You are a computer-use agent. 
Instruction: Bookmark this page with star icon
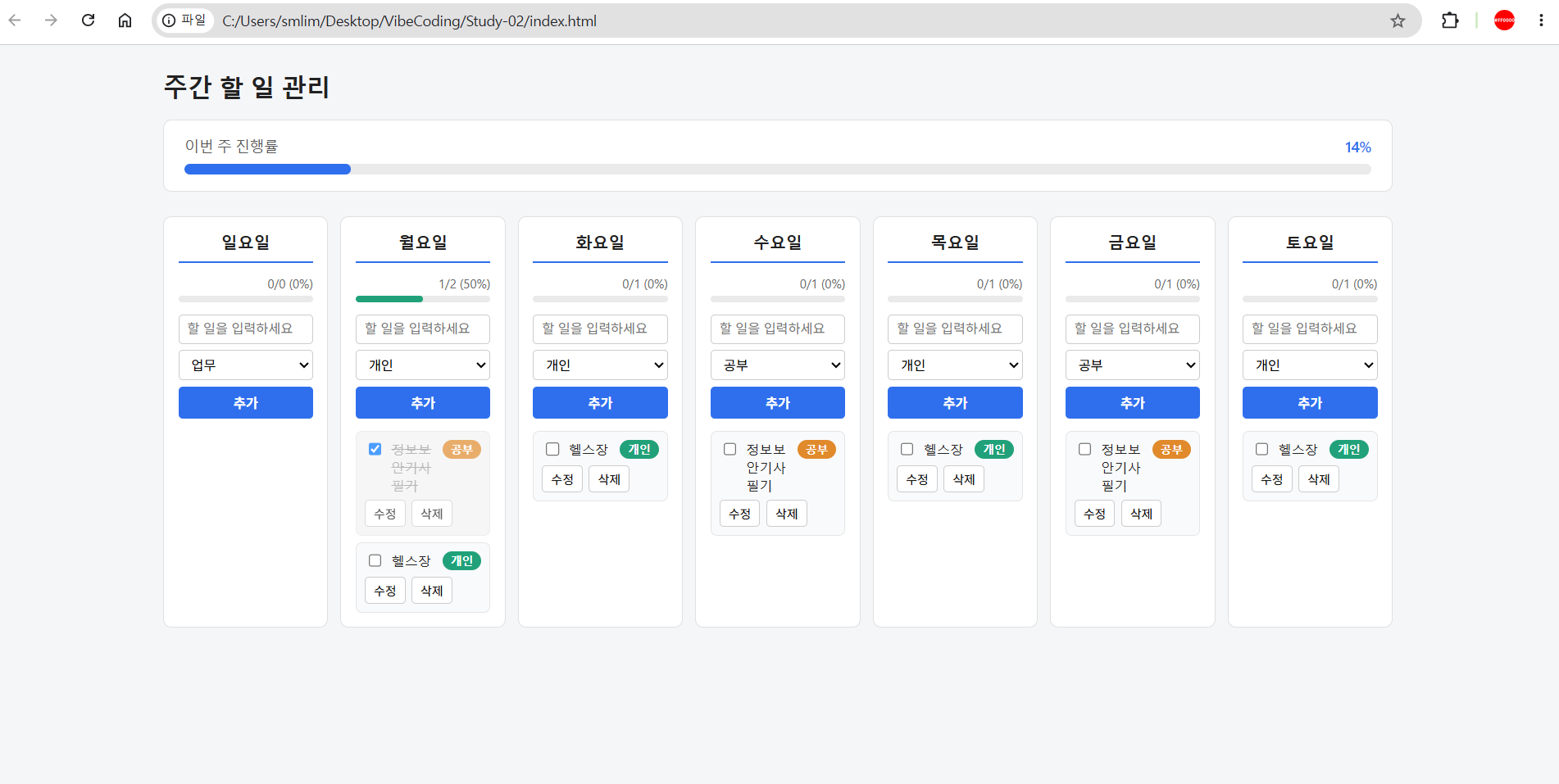(x=1398, y=20)
